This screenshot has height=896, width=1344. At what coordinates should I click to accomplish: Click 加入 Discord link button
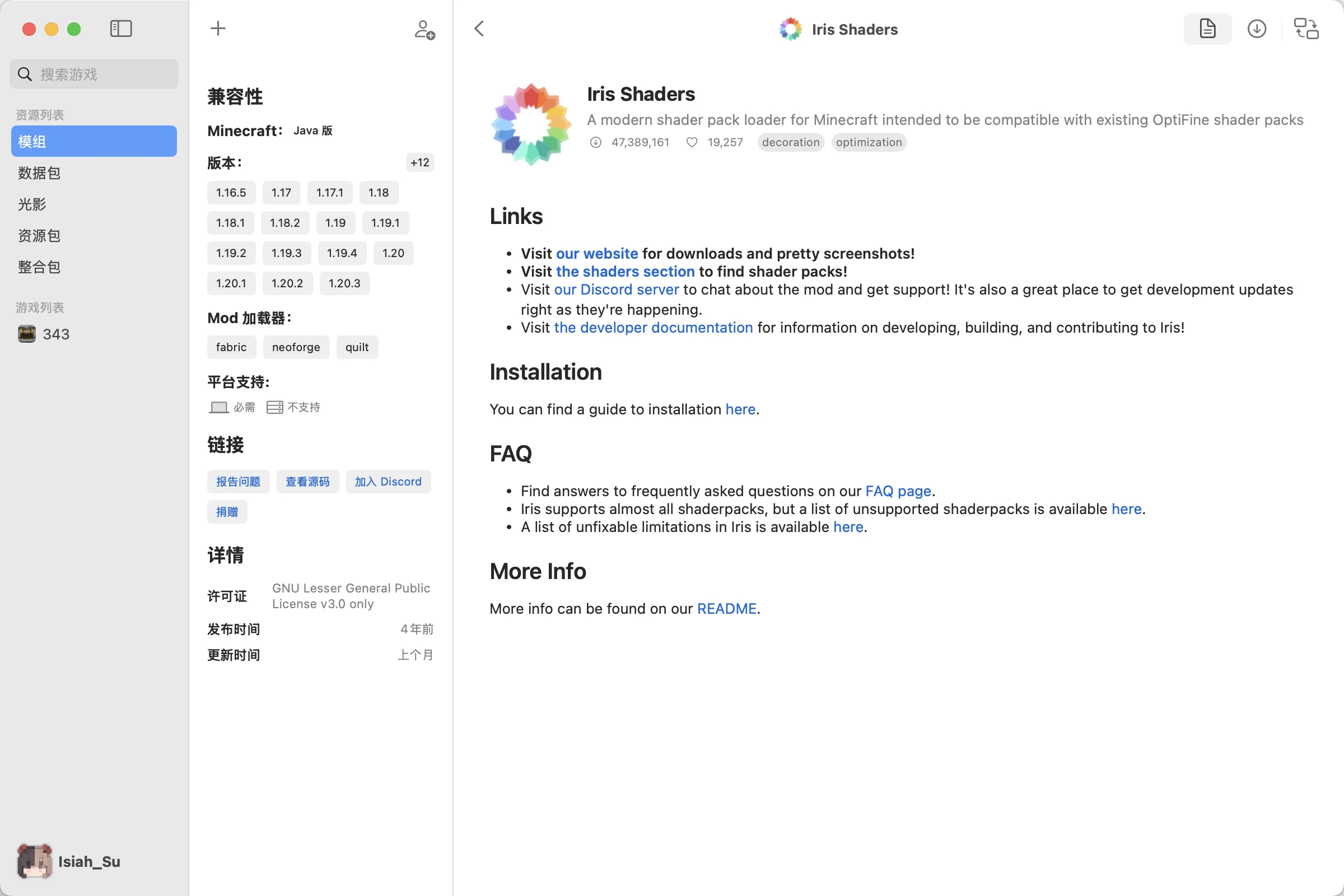(388, 482)
